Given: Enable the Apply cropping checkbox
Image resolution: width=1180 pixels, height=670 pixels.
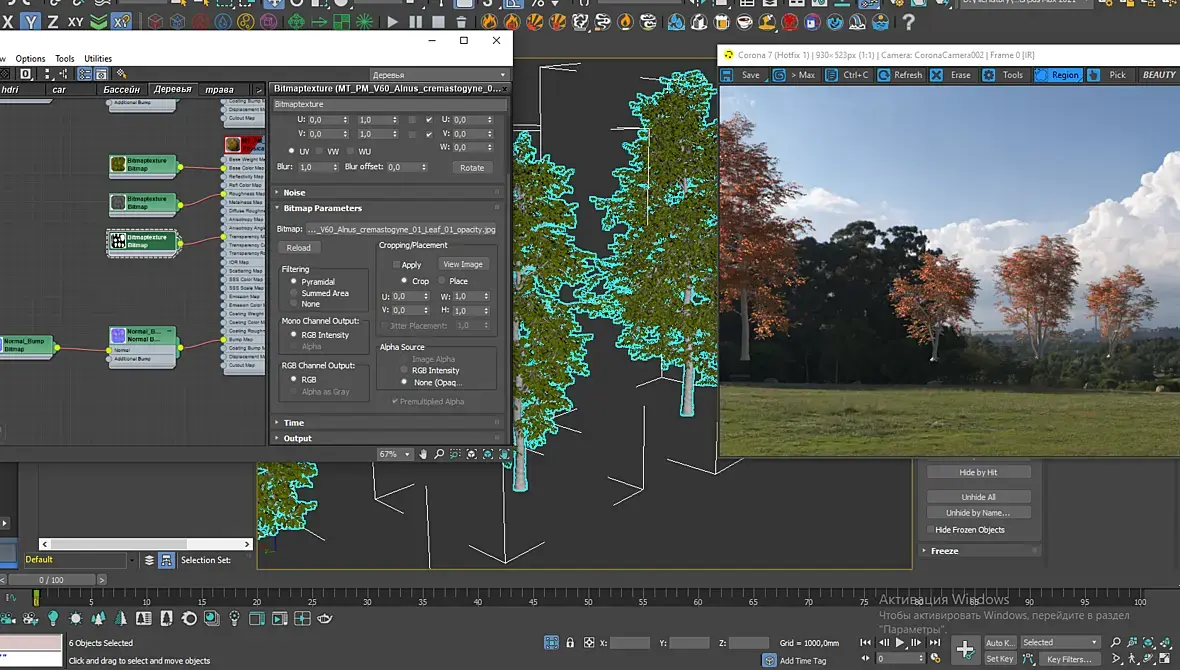Looking at the screenshot, I should point(397,265).
